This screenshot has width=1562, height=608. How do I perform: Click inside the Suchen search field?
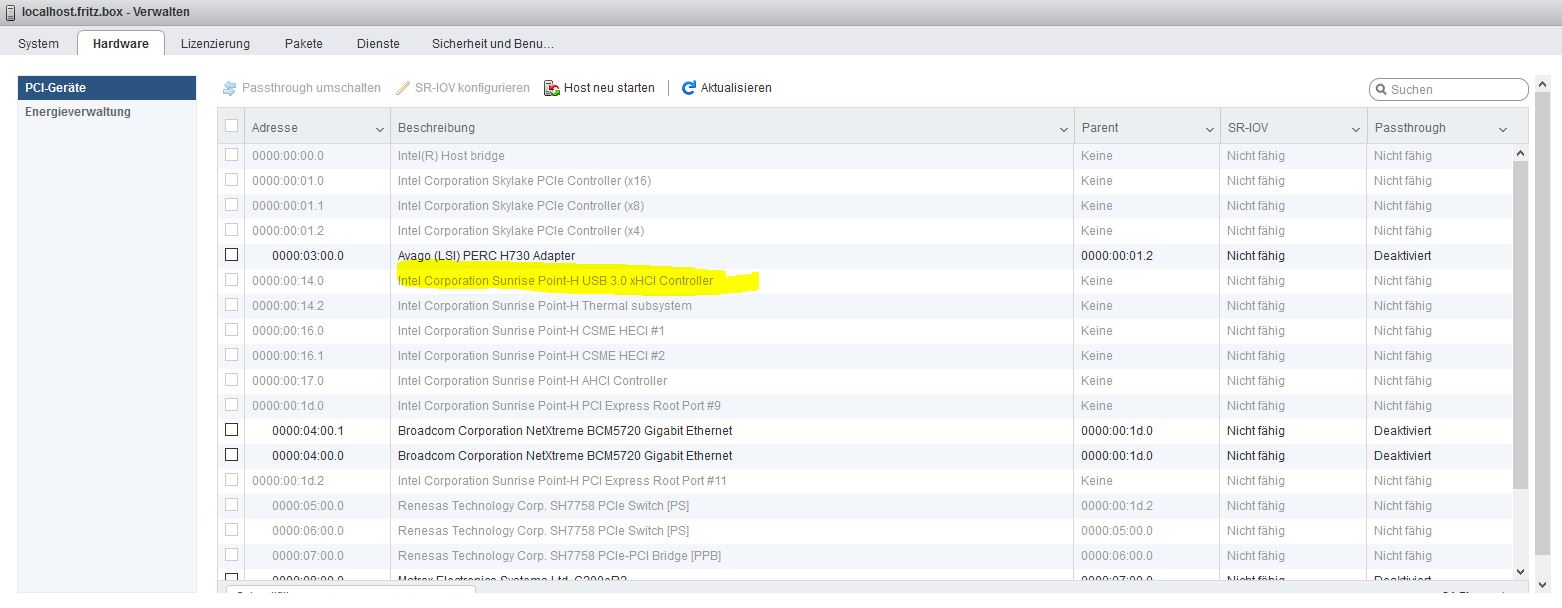[1448, 90]
